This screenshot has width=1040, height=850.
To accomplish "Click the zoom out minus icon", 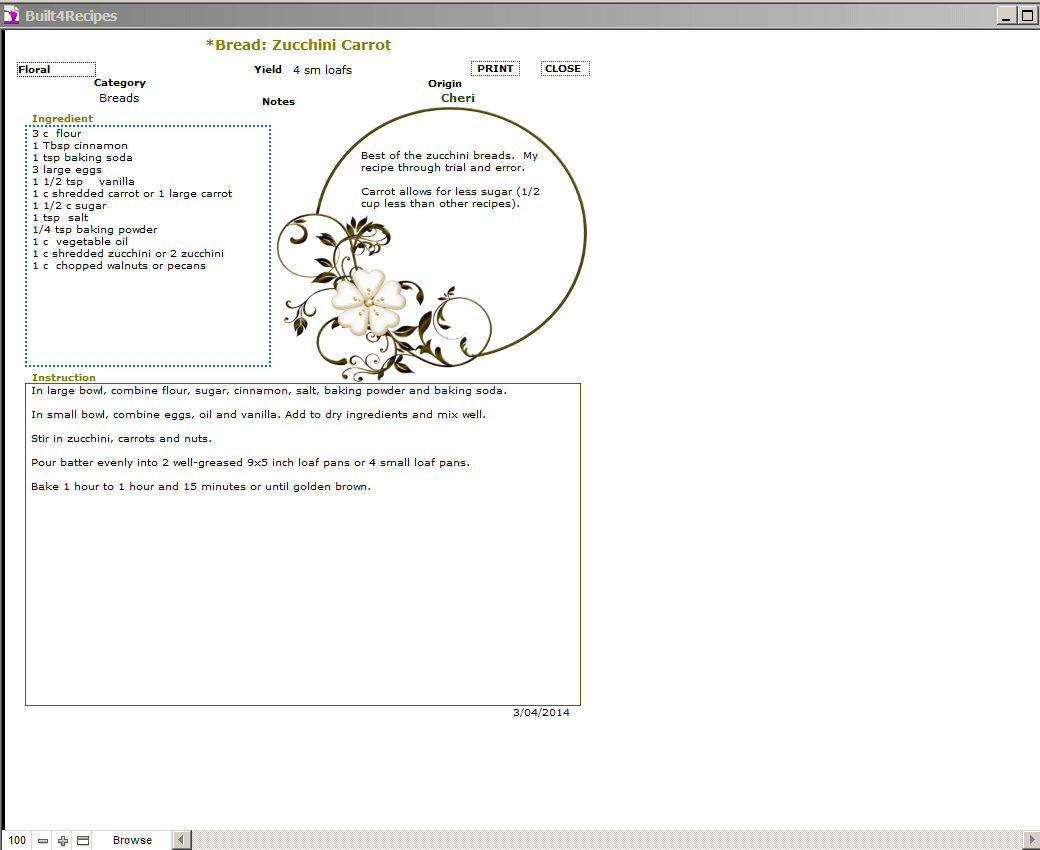I will tap(43, 841).
